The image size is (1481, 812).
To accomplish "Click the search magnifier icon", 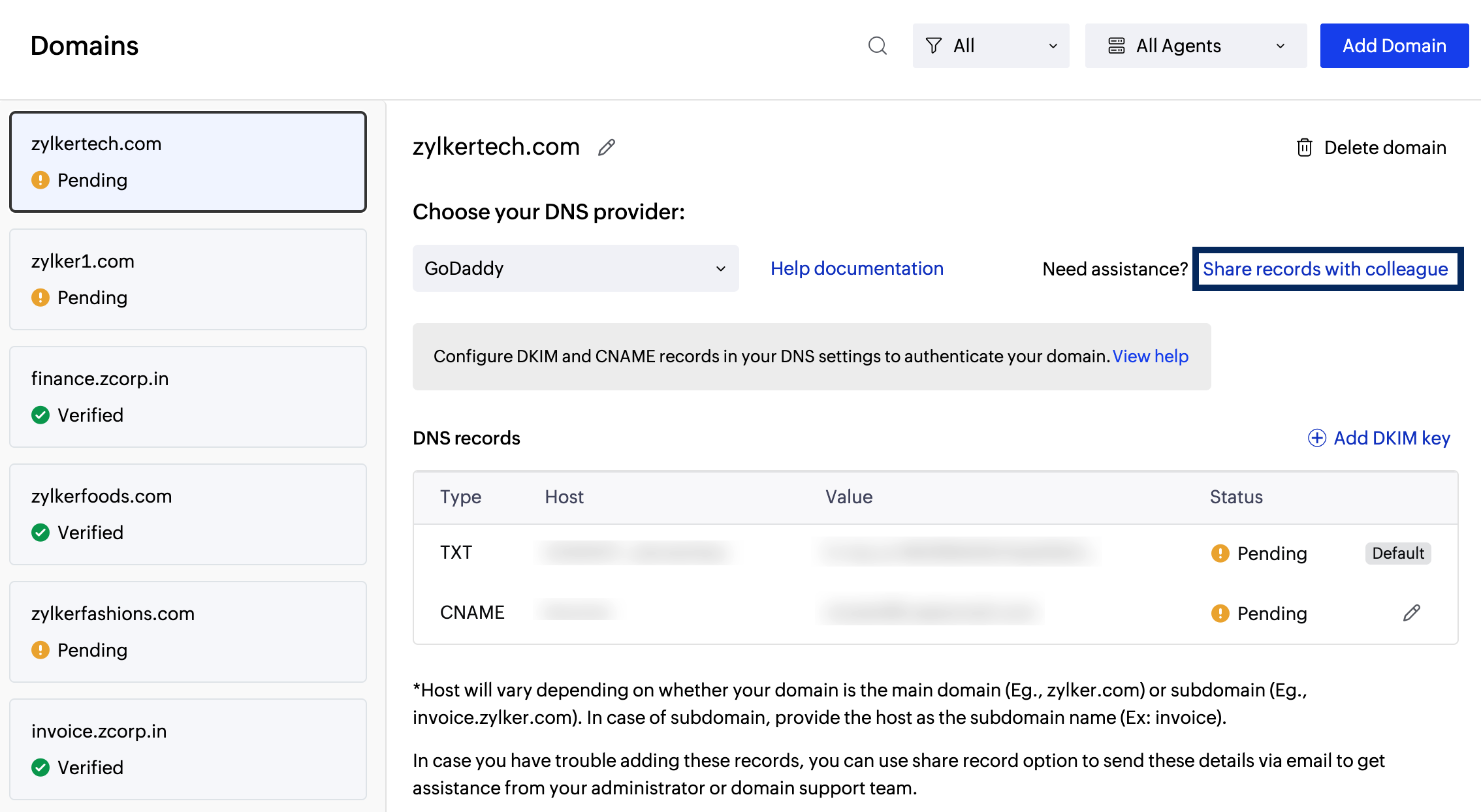I will coord(877,46).
